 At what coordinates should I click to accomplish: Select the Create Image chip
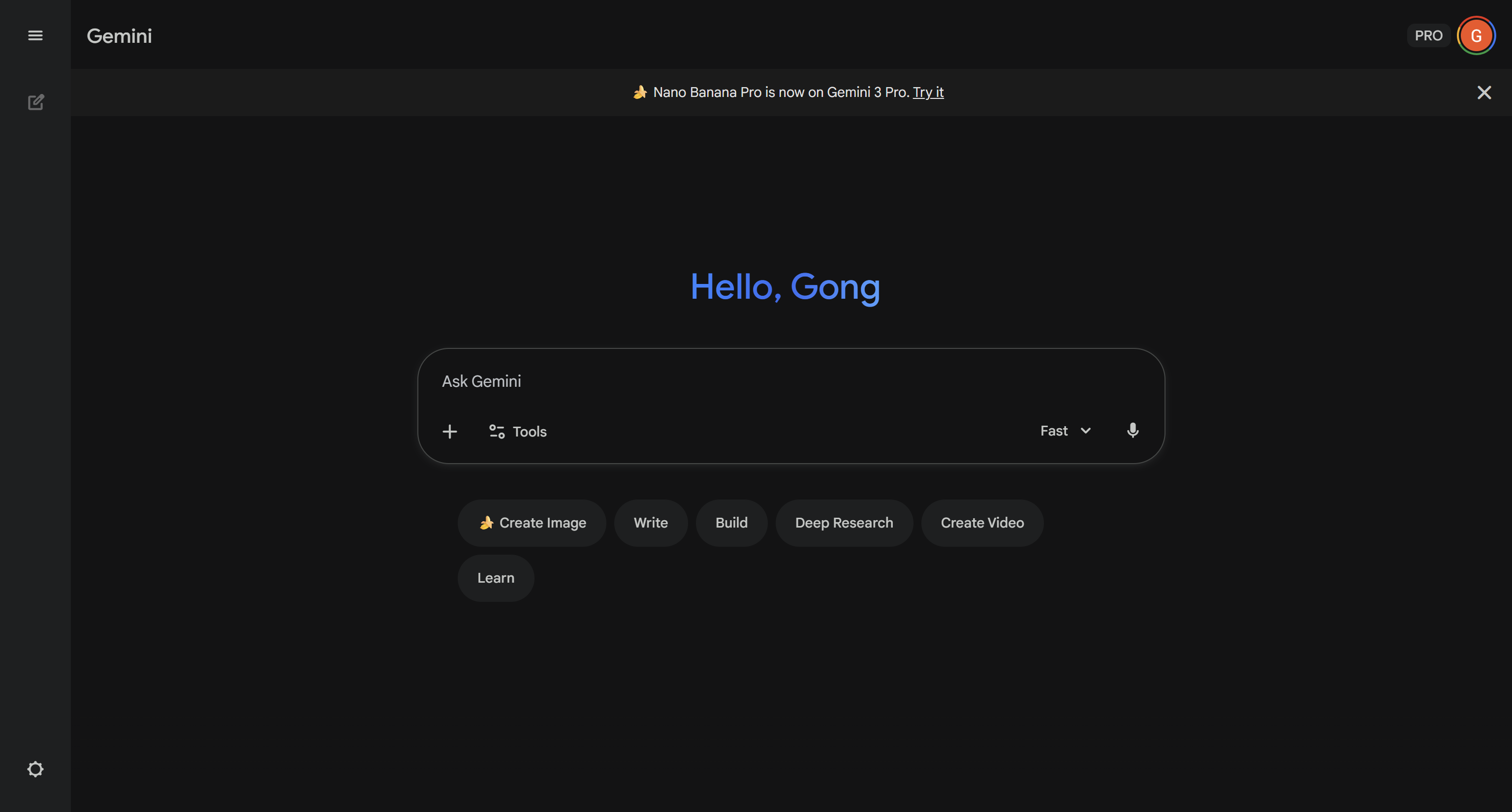point(532,523)
